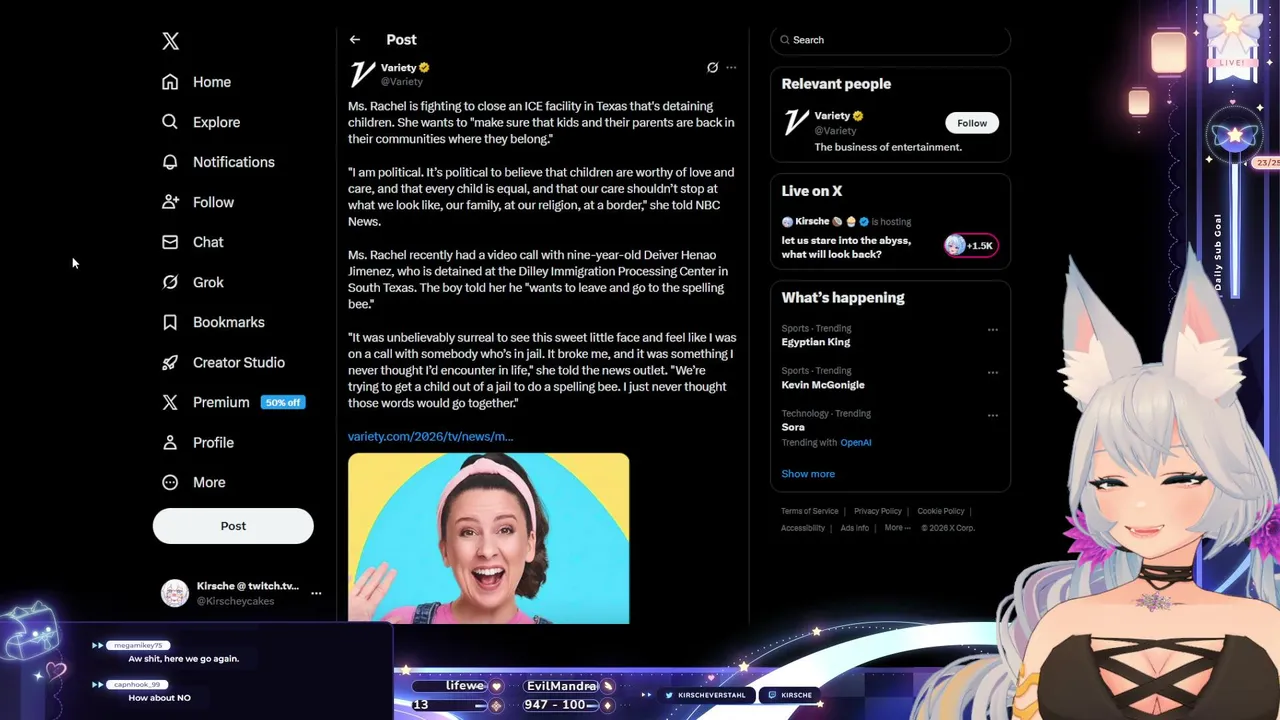Screen dimensions: 1280x720
Task: Click the verified badge beside Variety
Action: [424, 68]
